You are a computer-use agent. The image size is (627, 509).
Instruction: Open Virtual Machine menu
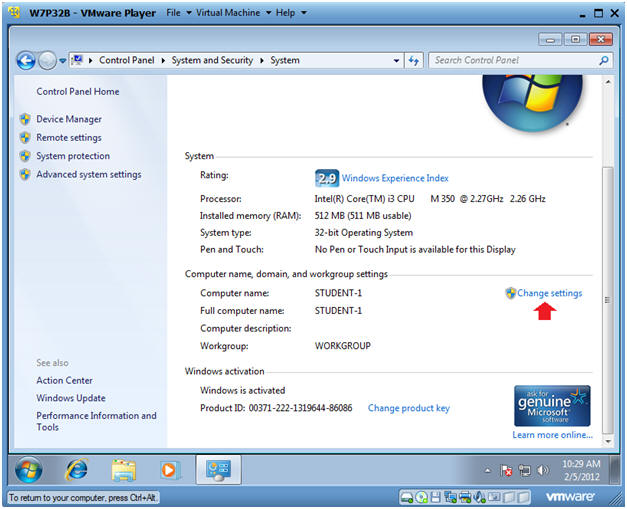(234, 13)
